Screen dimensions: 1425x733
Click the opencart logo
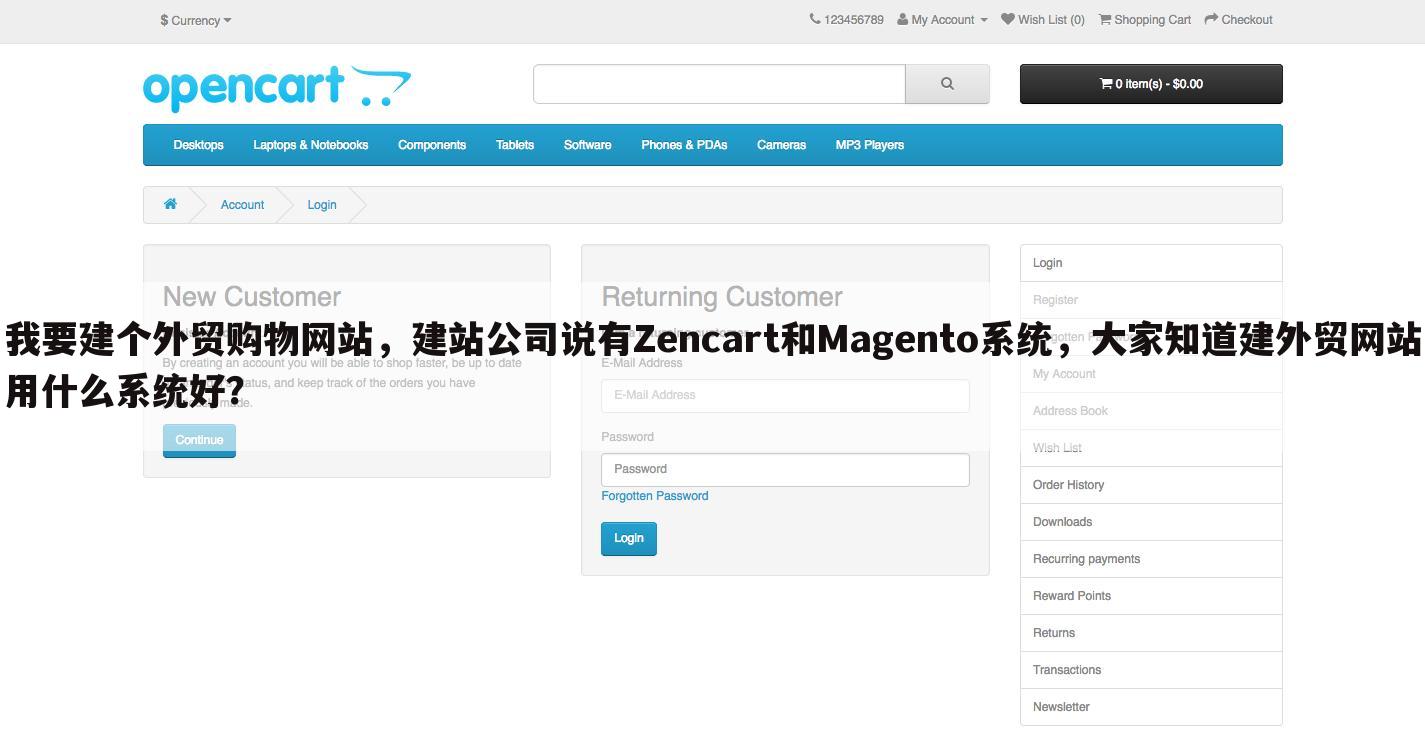pyautogui.click(x=277, y=88)
